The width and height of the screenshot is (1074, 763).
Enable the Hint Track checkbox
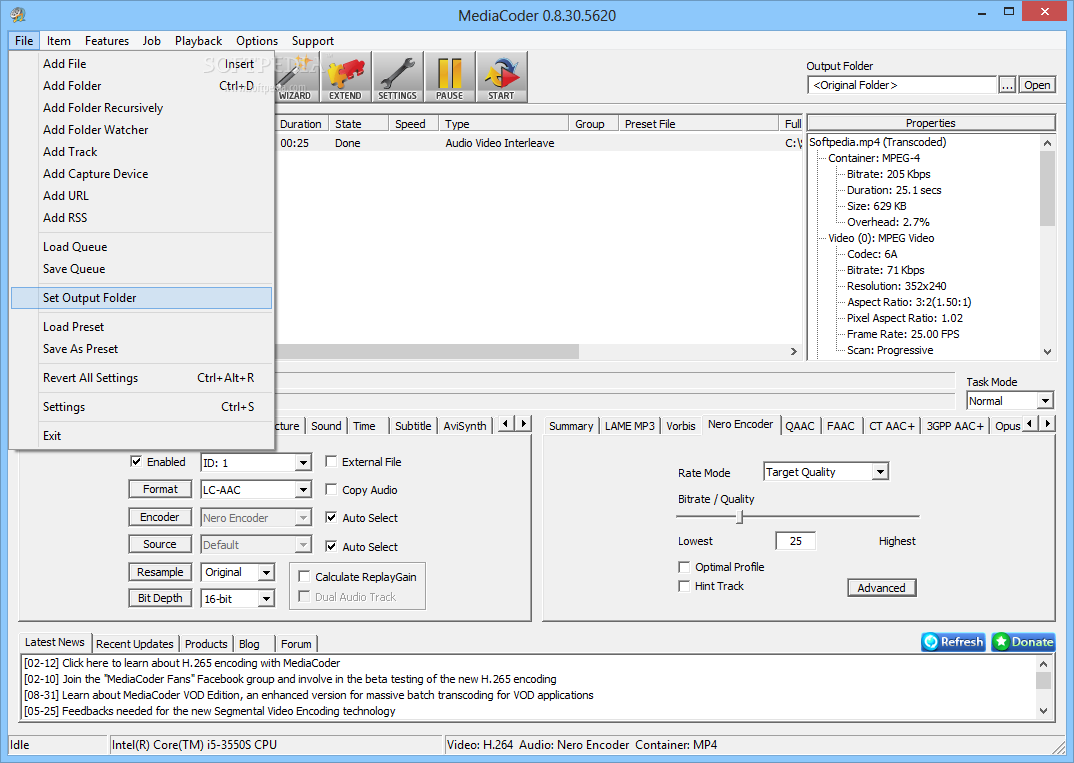coord(684,586)
